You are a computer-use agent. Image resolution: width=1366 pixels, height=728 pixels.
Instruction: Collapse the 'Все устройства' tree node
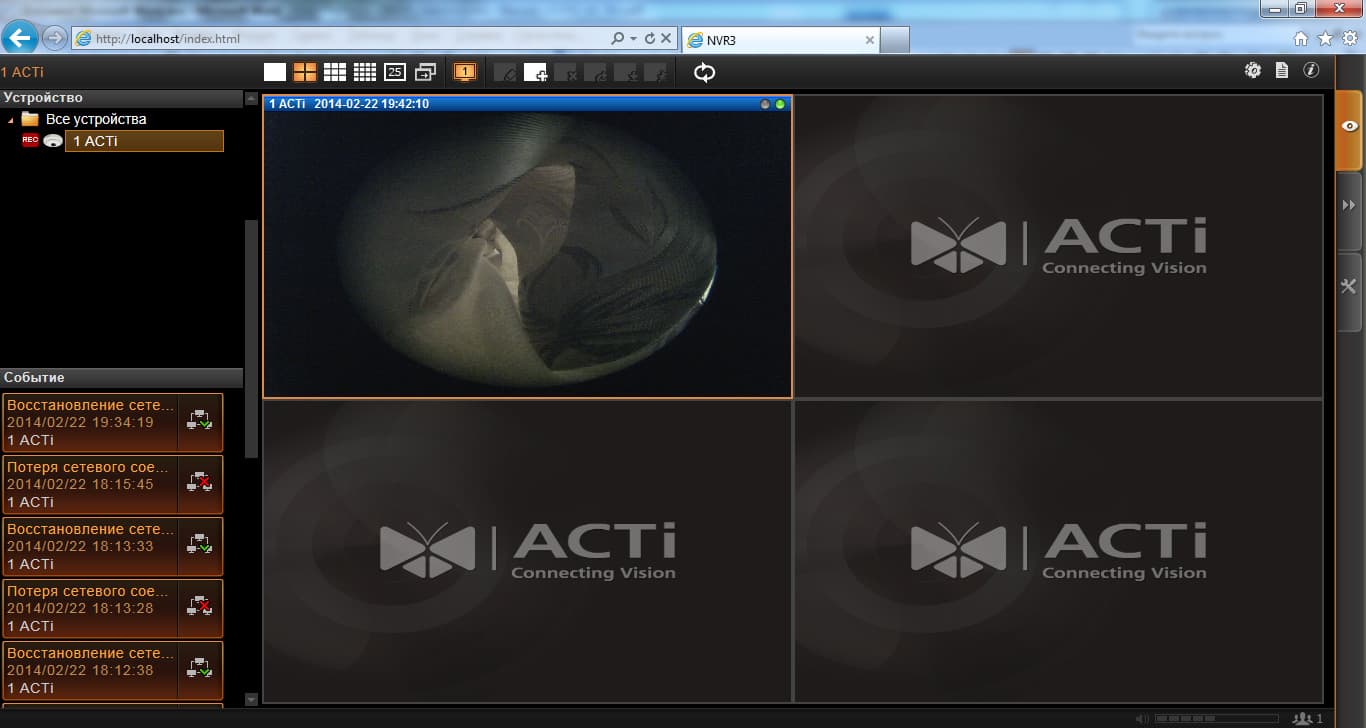pyautogui.click(x=11, y=120)
